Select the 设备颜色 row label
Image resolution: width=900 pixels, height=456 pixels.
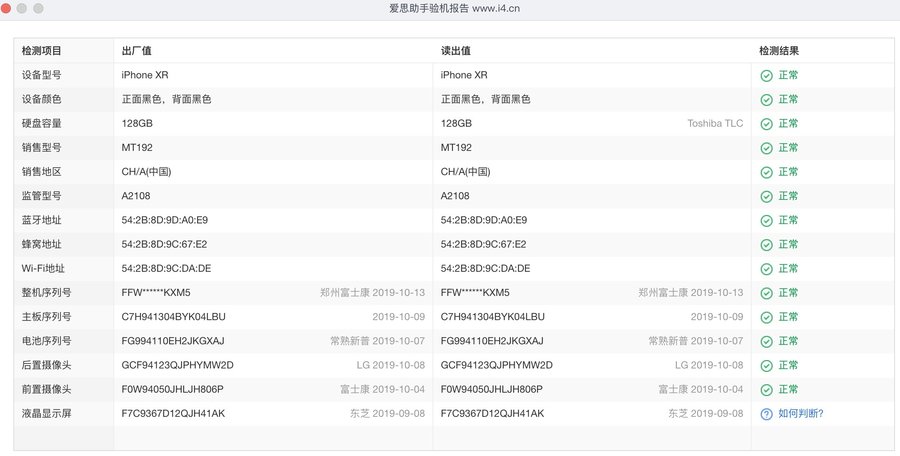pos(41,99)
